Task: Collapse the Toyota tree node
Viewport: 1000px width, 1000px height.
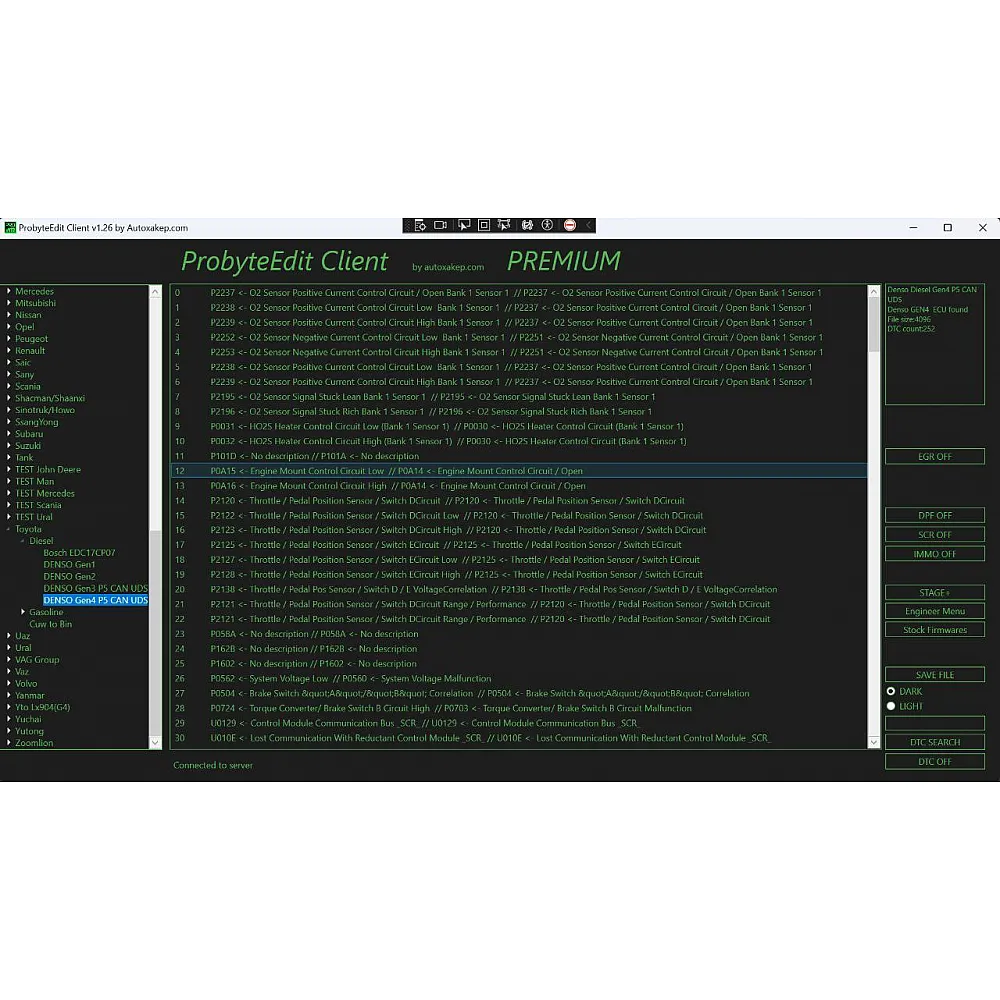Action: [x=9, y=529]
